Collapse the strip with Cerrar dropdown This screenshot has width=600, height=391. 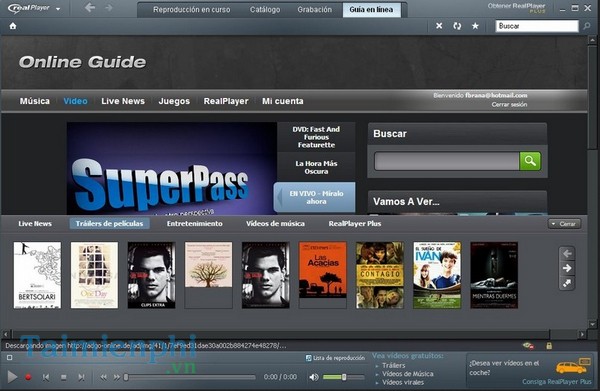pos(564,224)
